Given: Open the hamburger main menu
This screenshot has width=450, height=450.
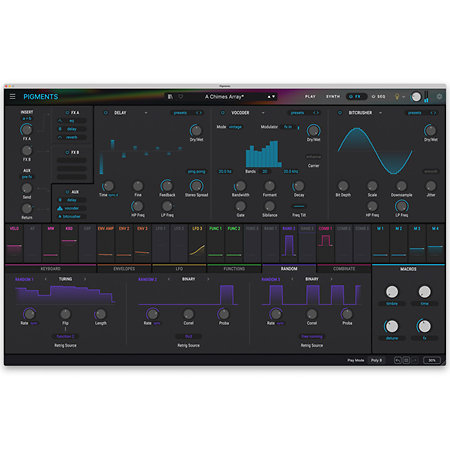Looking at the screenshot, I should coord(13,97).
